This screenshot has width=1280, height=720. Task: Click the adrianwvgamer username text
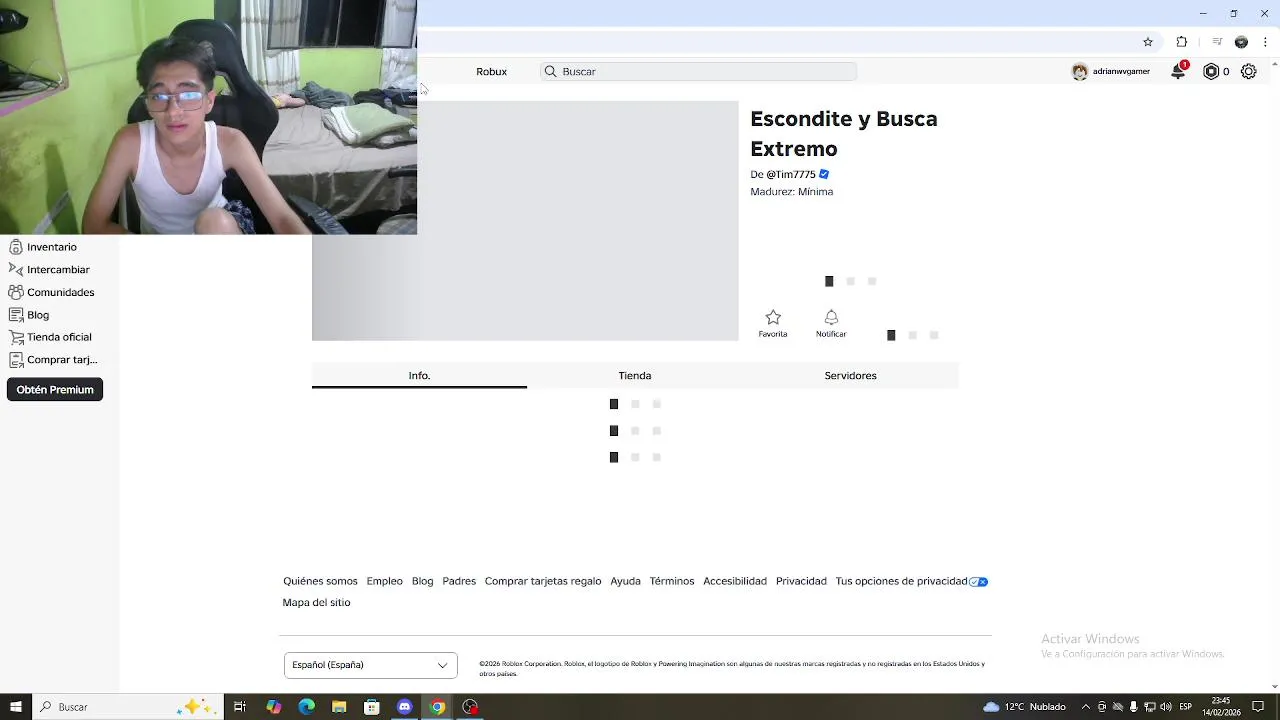tap(1121, 72)
